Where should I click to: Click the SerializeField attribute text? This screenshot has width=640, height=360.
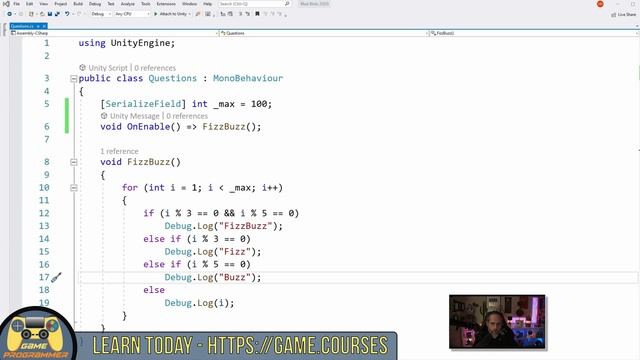click(143, 104)
